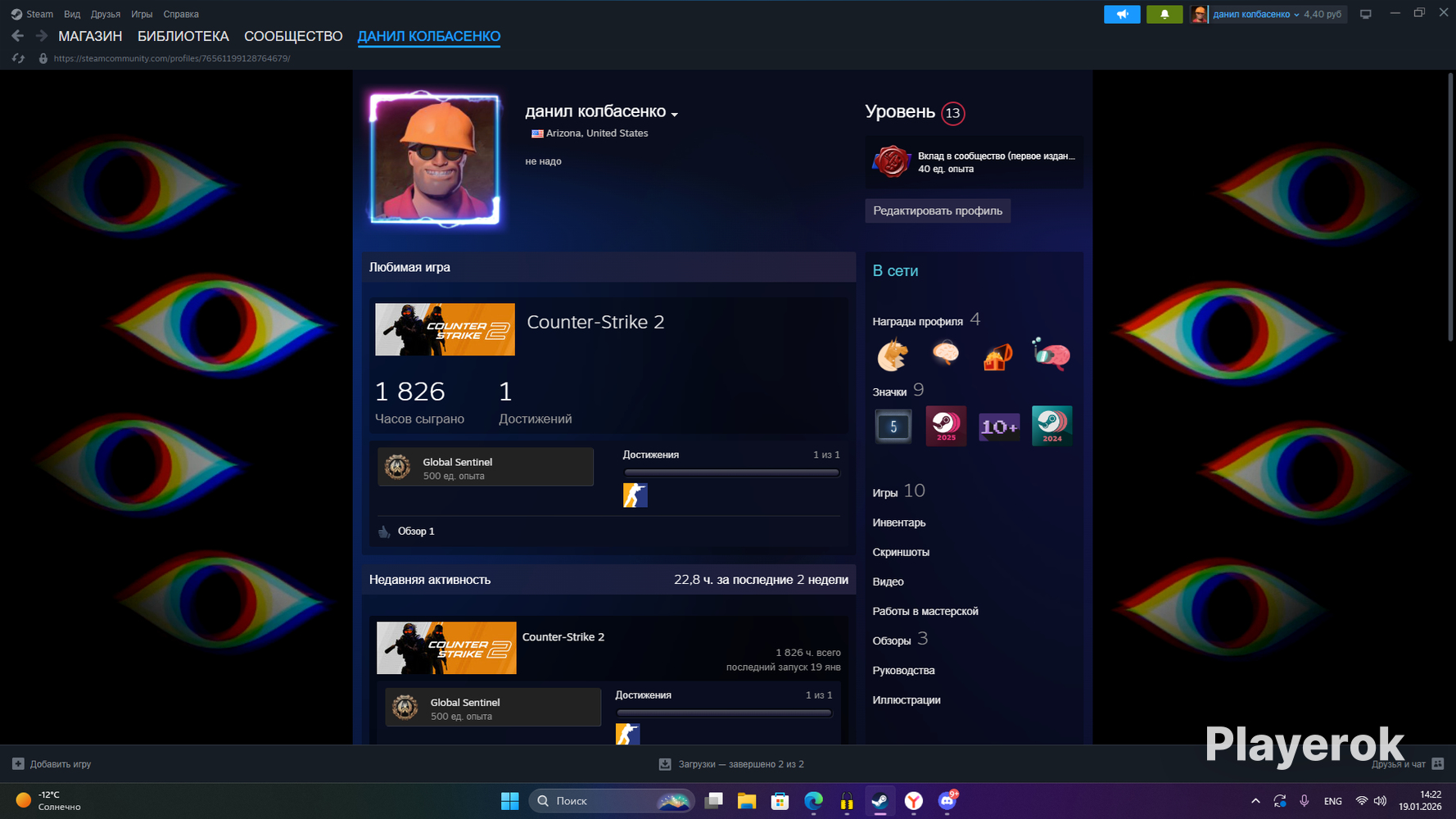Open the Steam 2025 badge
Viewport: 1456px width, 819px height.
click(x=946, y=426)
